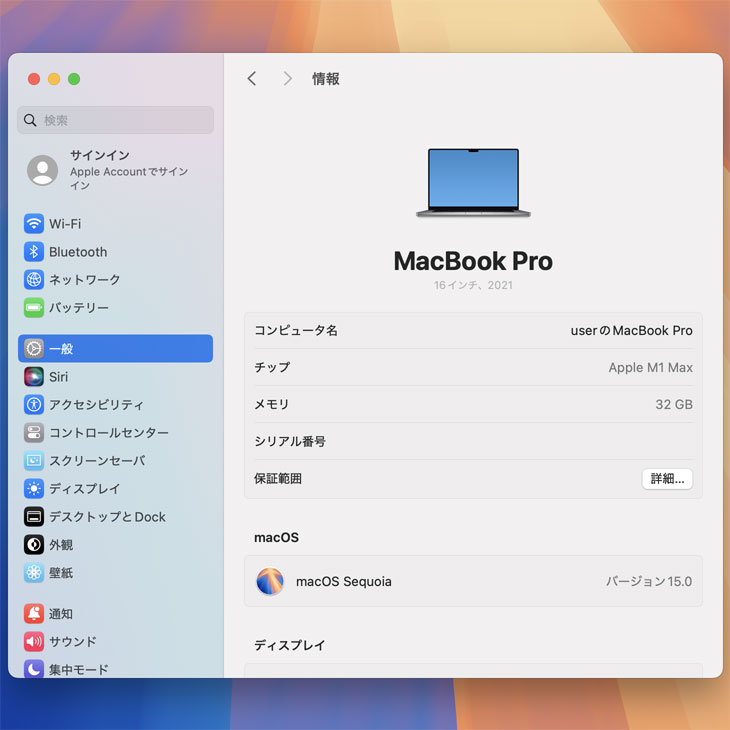Click the ディスプレイ section heading
Screen dimensions: 730x730
[x=290, y=645]
